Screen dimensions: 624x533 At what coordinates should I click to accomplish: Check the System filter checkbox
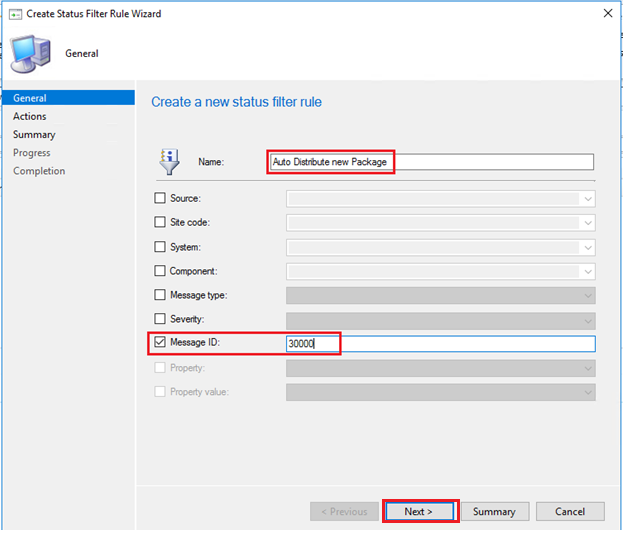(160, 247)
